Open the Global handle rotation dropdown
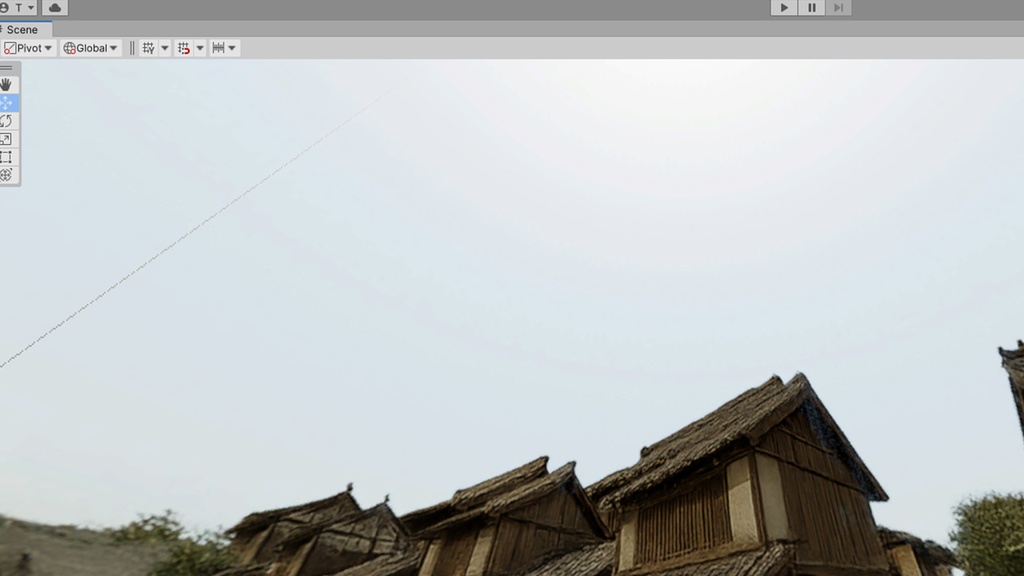The image size is (1024, 576). tap(91, 48)
